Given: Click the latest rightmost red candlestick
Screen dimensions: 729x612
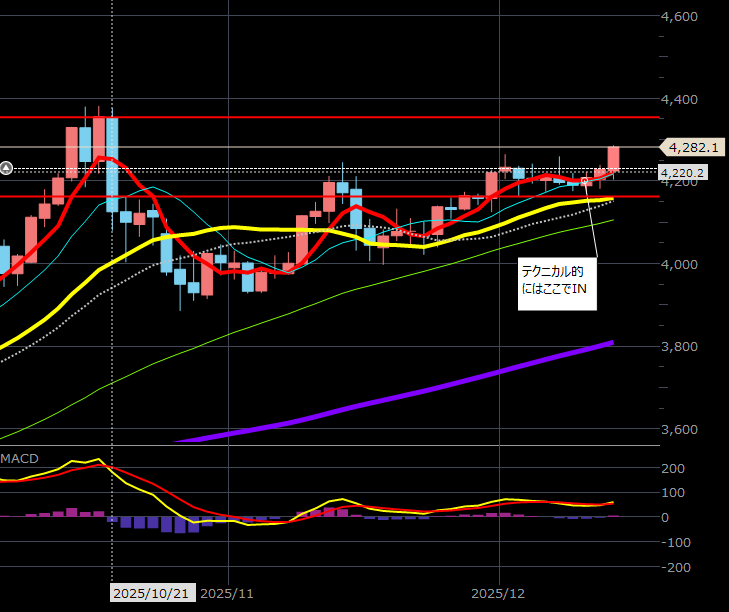Looking at the screenshot, I should click(x=613, y=158).
